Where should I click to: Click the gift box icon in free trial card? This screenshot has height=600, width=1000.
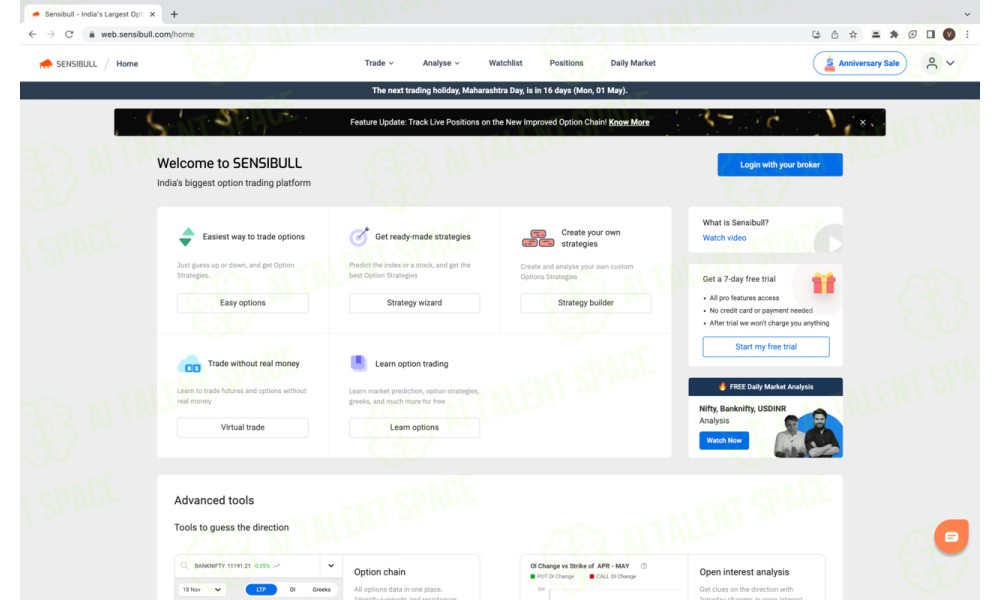tap(823, 282)
